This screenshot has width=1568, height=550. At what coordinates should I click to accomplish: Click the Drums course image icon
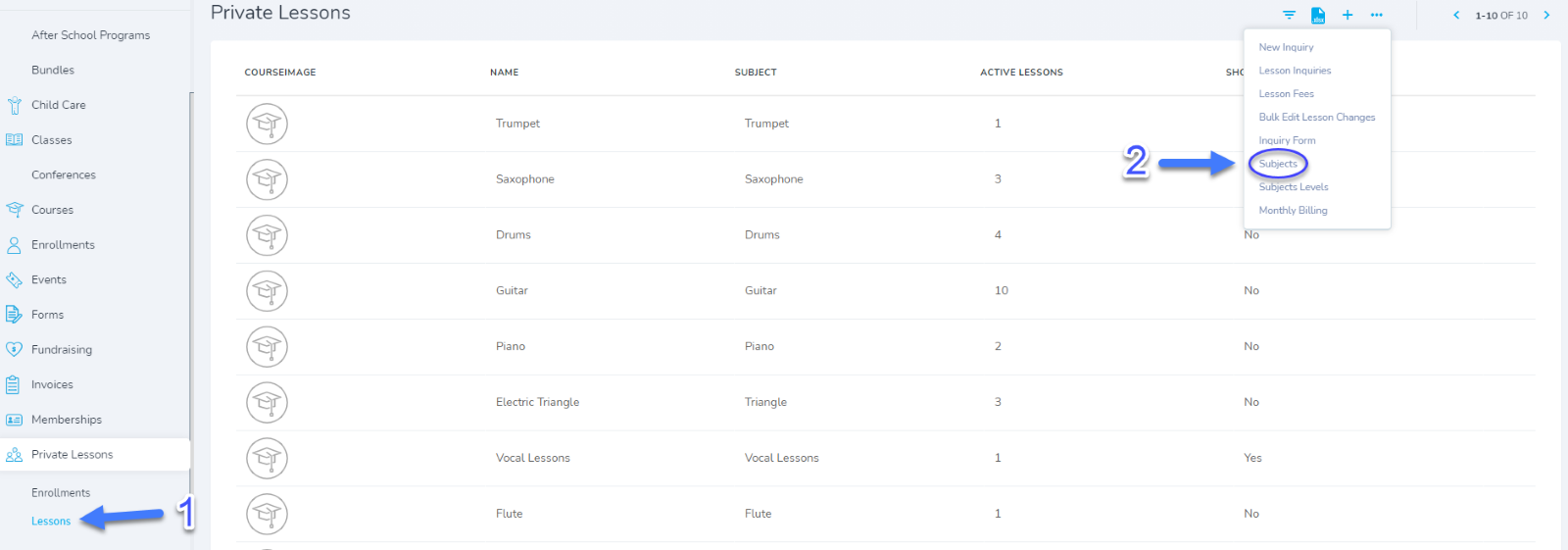267,235
